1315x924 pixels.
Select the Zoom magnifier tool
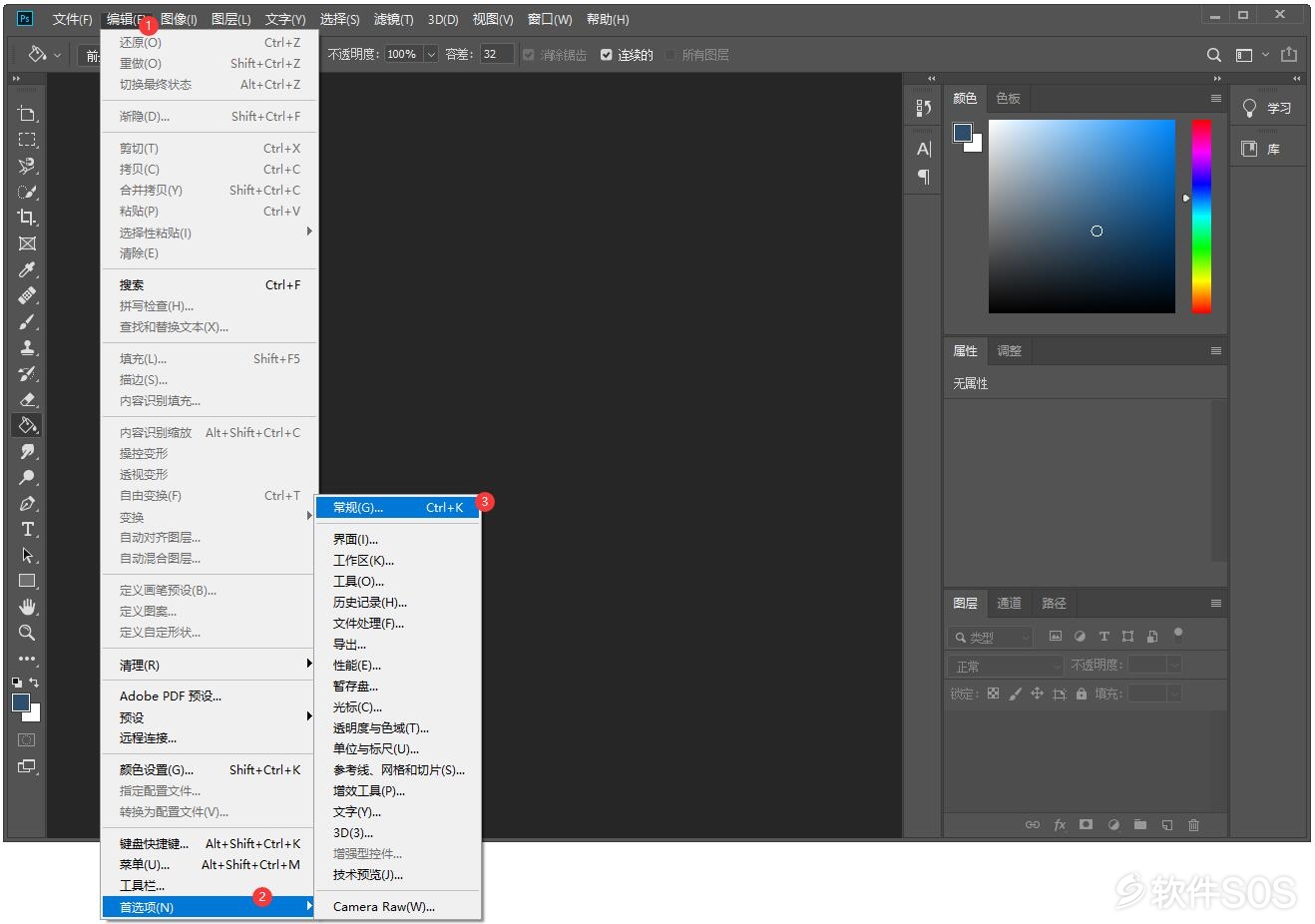[27, 633]
